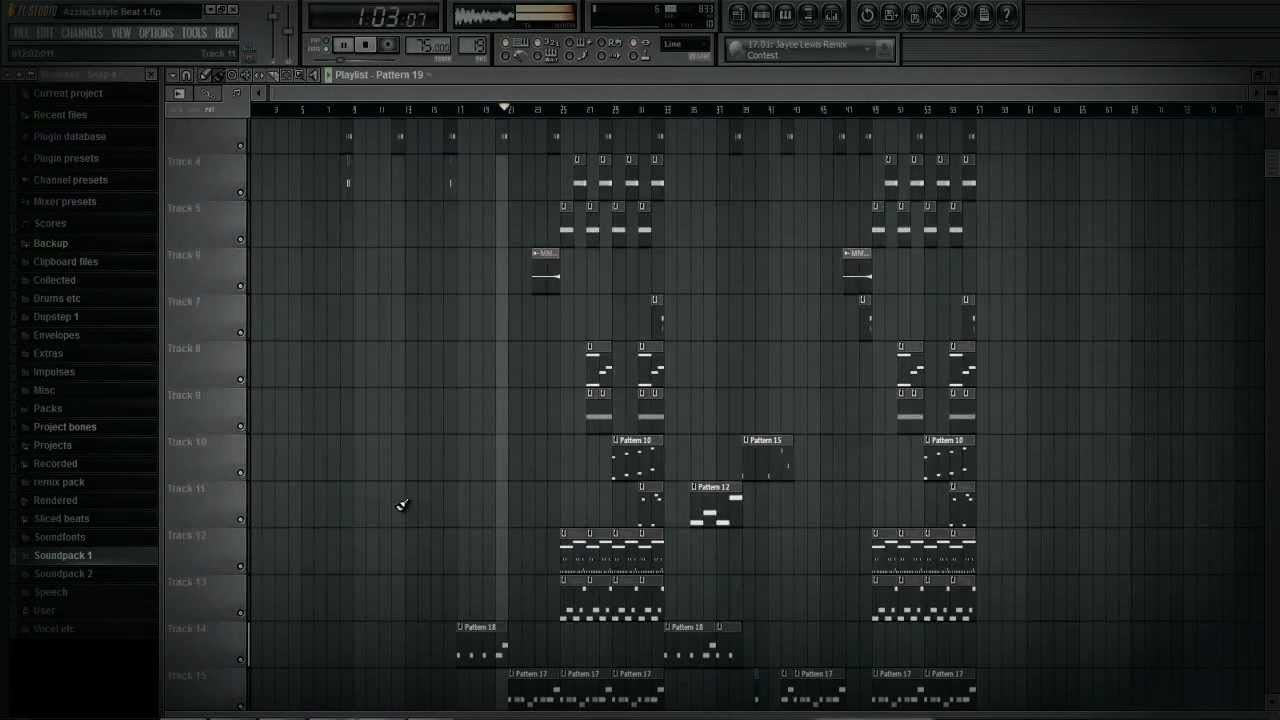Switch to song mode with SONG toggle

point(325,49)
